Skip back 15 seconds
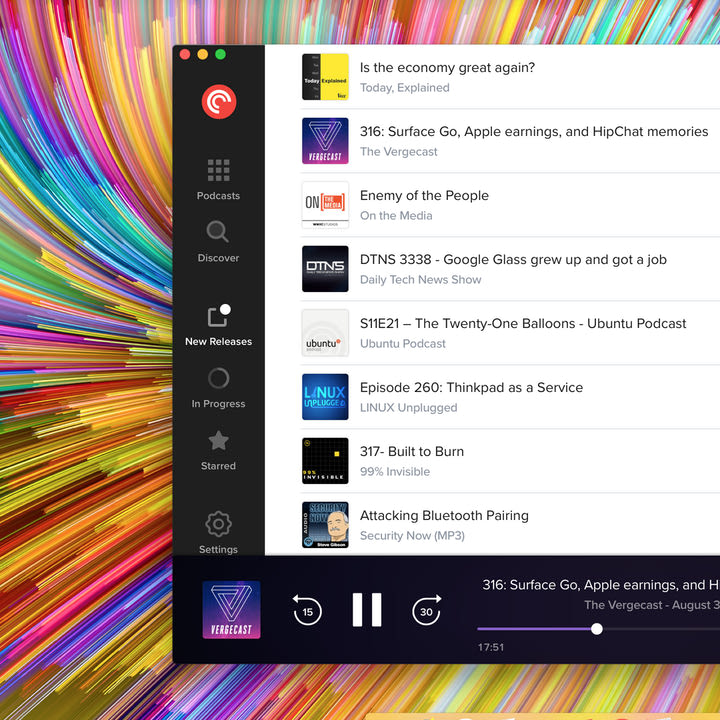 pyautogui.click(x=307, y=610)
